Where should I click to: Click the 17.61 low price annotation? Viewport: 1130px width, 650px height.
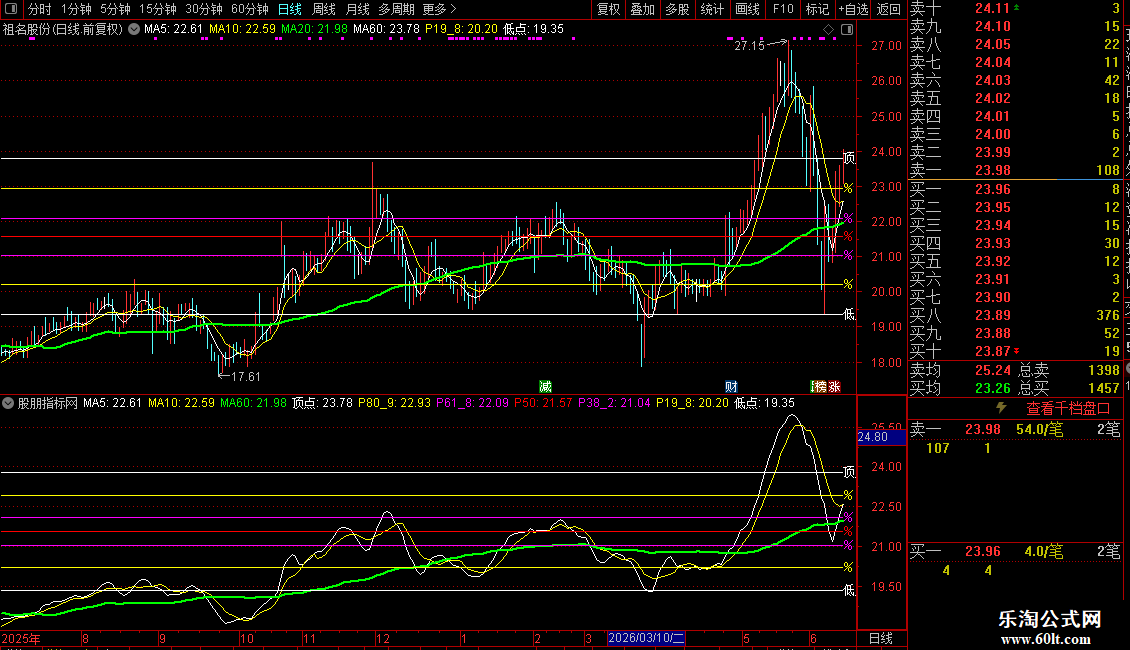coord(246,376)
